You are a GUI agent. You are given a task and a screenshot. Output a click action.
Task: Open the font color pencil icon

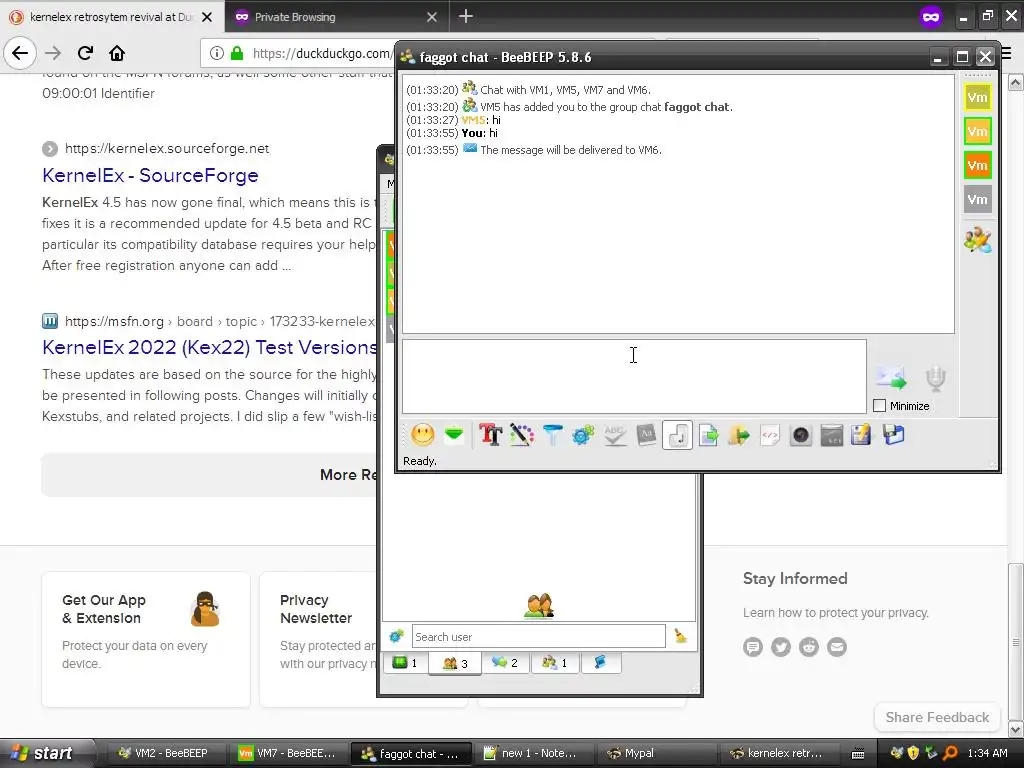tap(521, 435)
